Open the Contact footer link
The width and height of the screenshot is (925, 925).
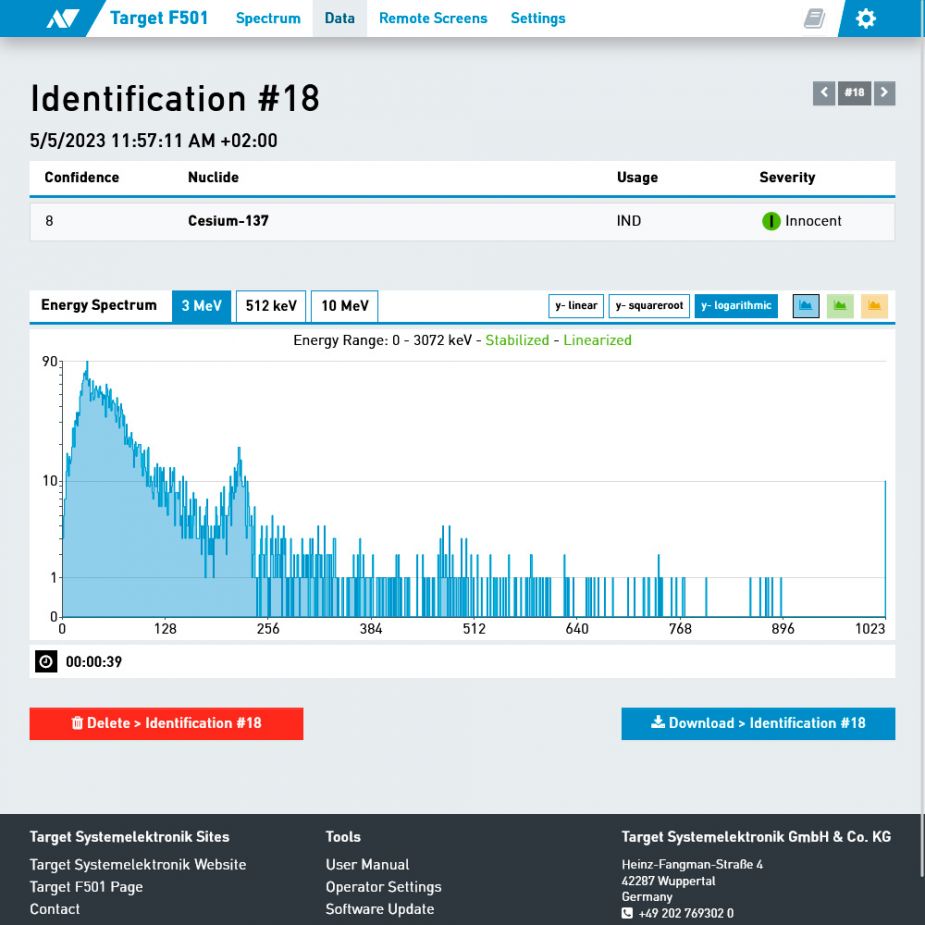click(55, 909)
